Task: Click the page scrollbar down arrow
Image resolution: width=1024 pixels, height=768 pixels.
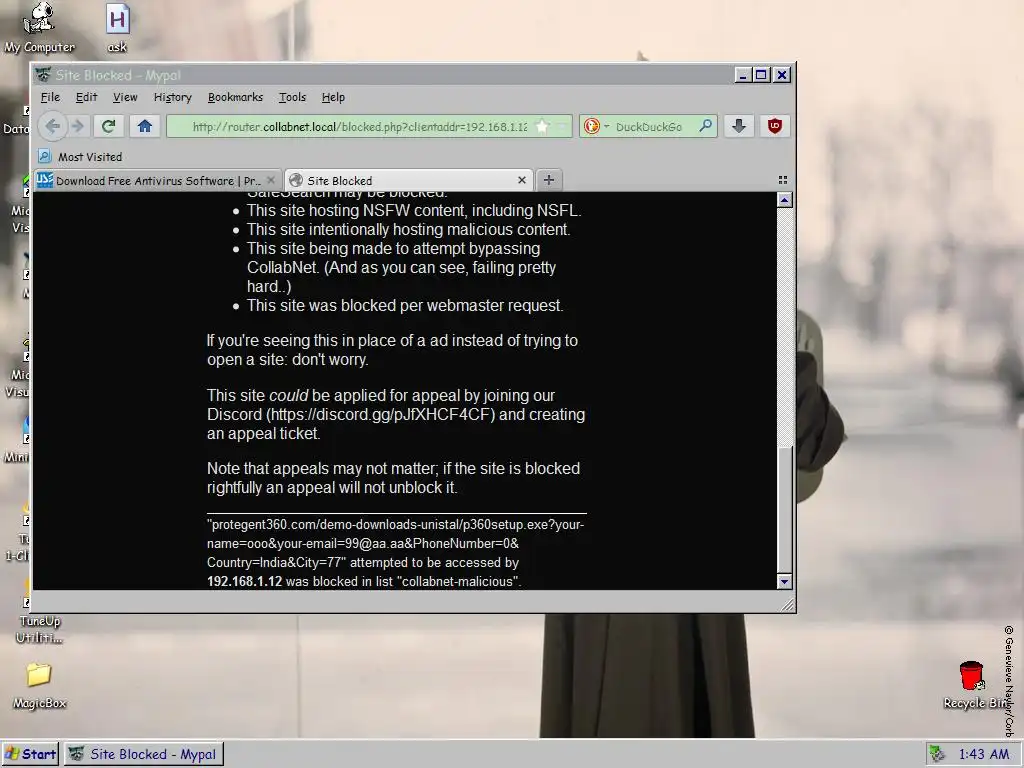Action: 784,581
